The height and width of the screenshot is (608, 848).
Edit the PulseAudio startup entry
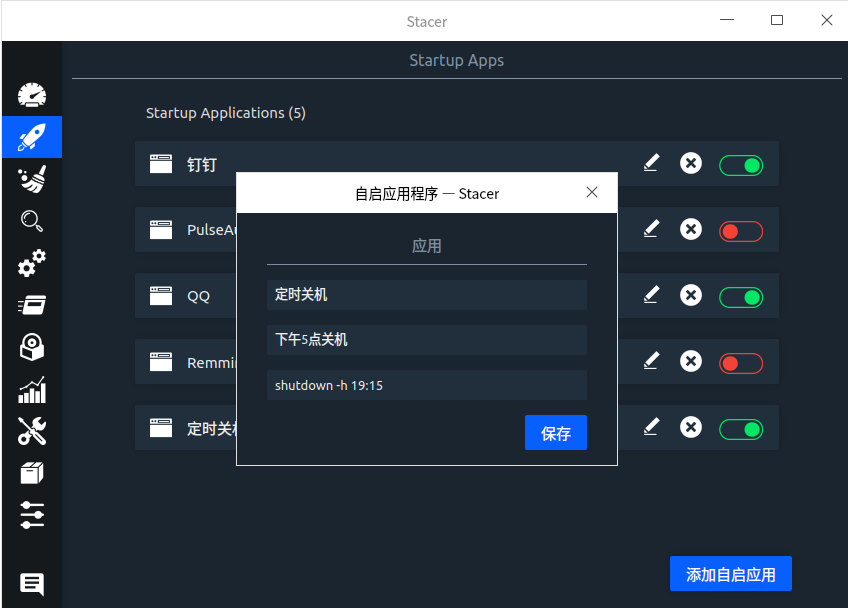(x=652, y=229)
